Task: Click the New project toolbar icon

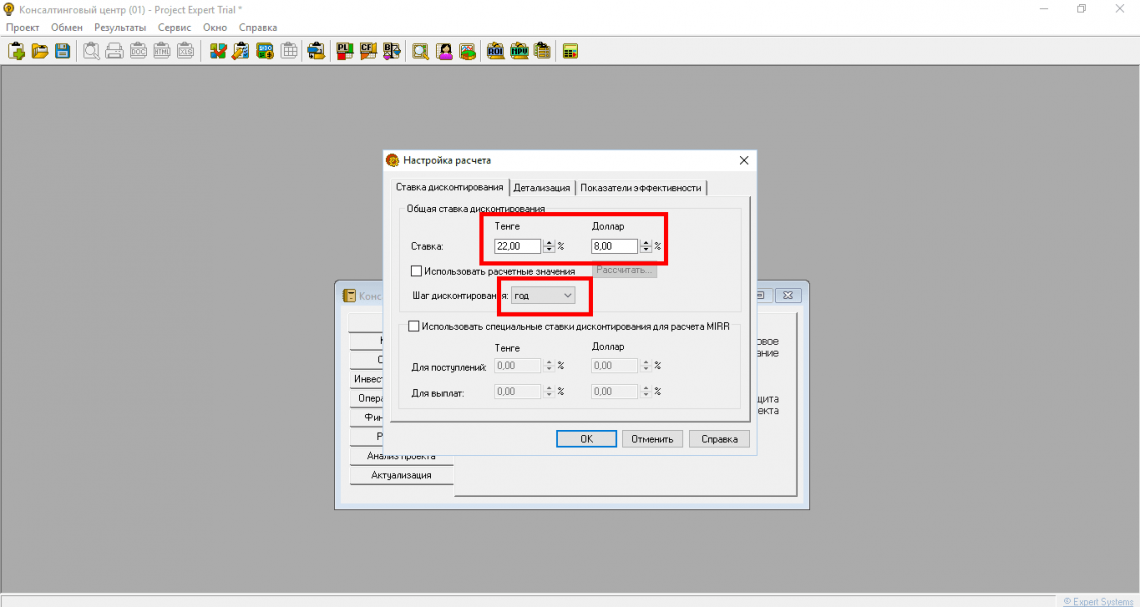Action: click(x=17, y=51)
